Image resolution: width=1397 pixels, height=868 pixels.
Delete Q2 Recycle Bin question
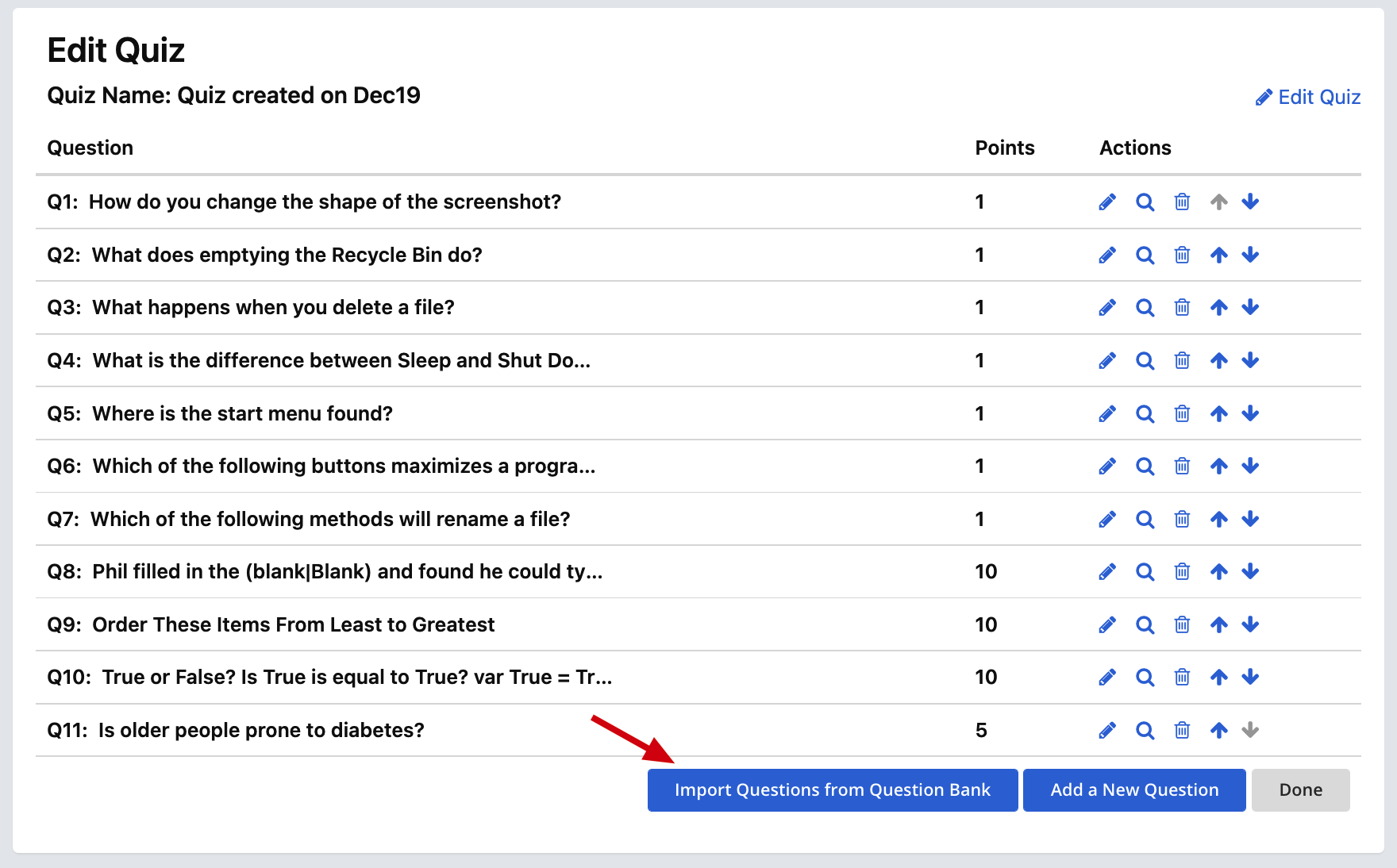coord(1182,255)
